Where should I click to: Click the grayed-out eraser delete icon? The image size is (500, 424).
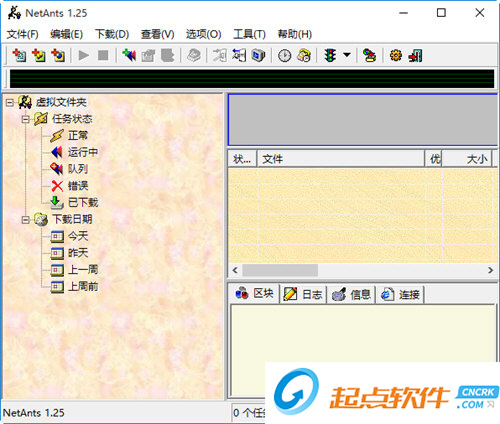[194, 55]
